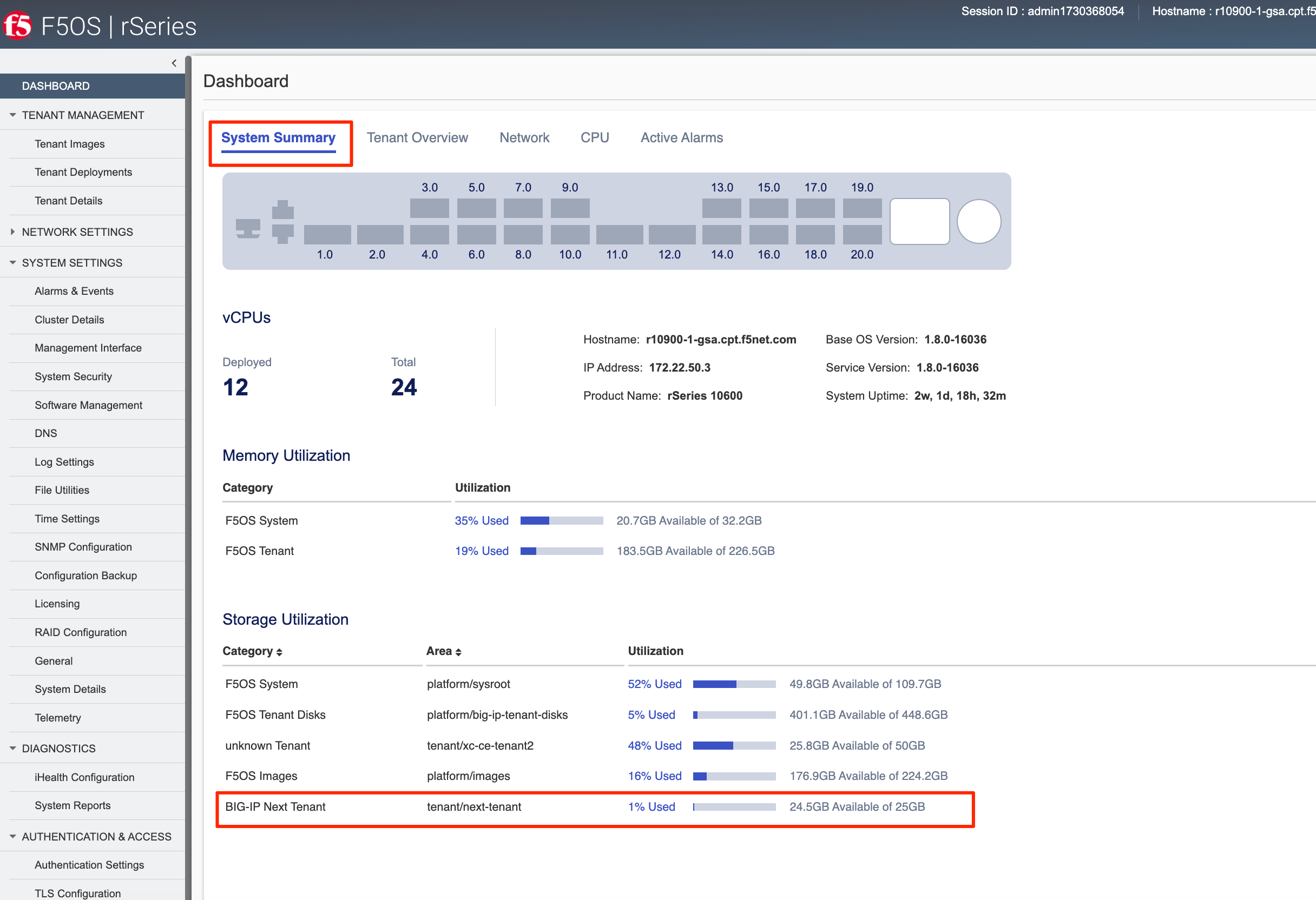
Task: Click tenant/xc-ce-tenant2 area cell
Action: click(x=480, y=745)
